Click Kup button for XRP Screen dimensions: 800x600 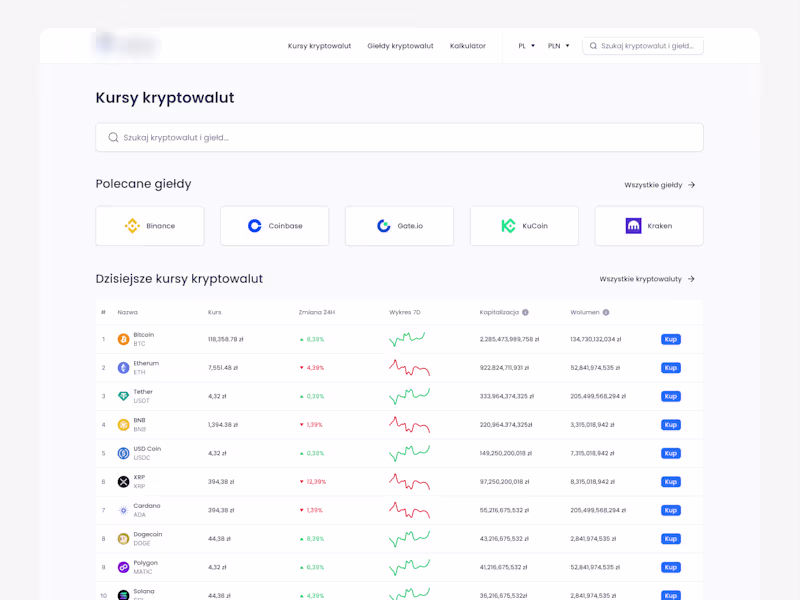(670, 482)
